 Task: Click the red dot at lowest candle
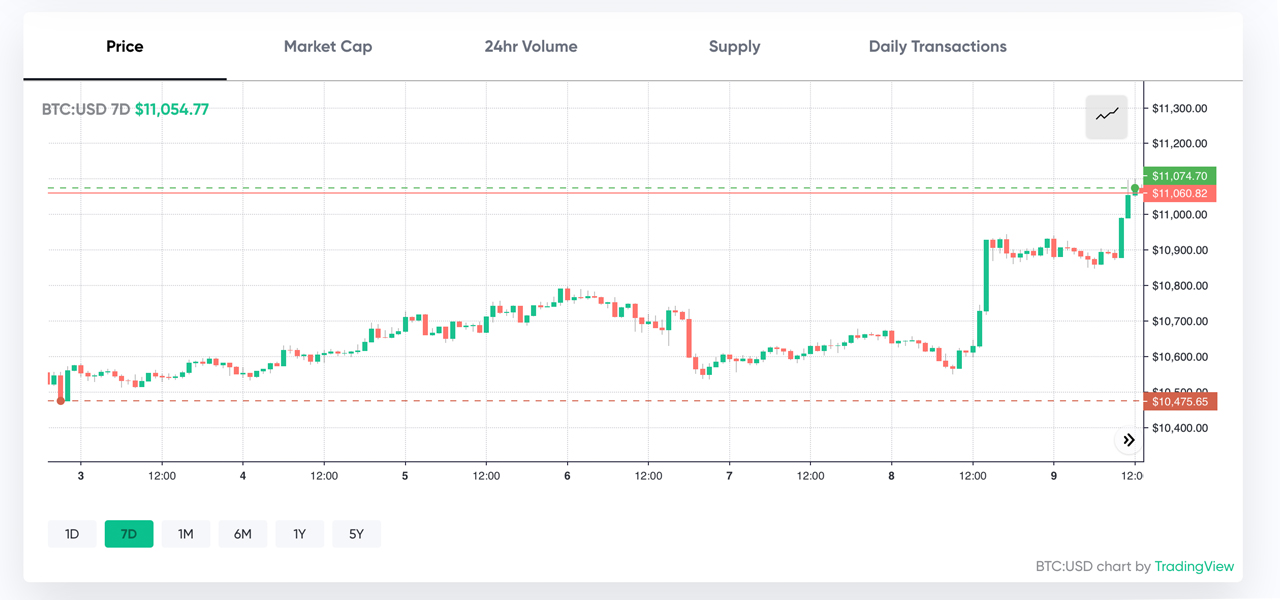(x=61, y=401)
